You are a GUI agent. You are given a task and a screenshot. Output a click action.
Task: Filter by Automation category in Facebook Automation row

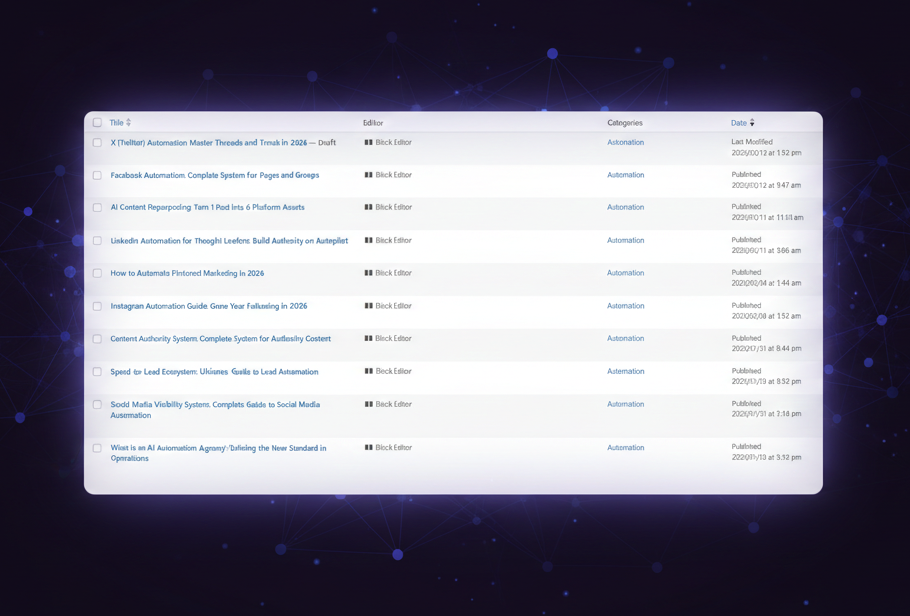pos(626,175)
